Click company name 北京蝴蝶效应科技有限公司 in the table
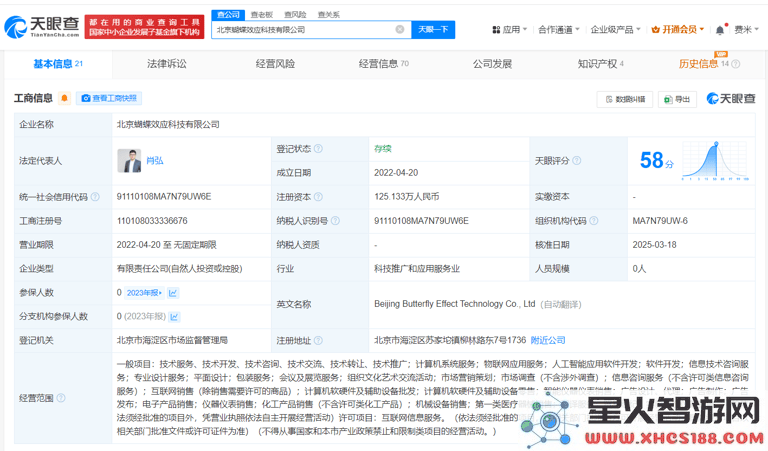The width and height of the screenshot is (768, 451). point(168,124)
